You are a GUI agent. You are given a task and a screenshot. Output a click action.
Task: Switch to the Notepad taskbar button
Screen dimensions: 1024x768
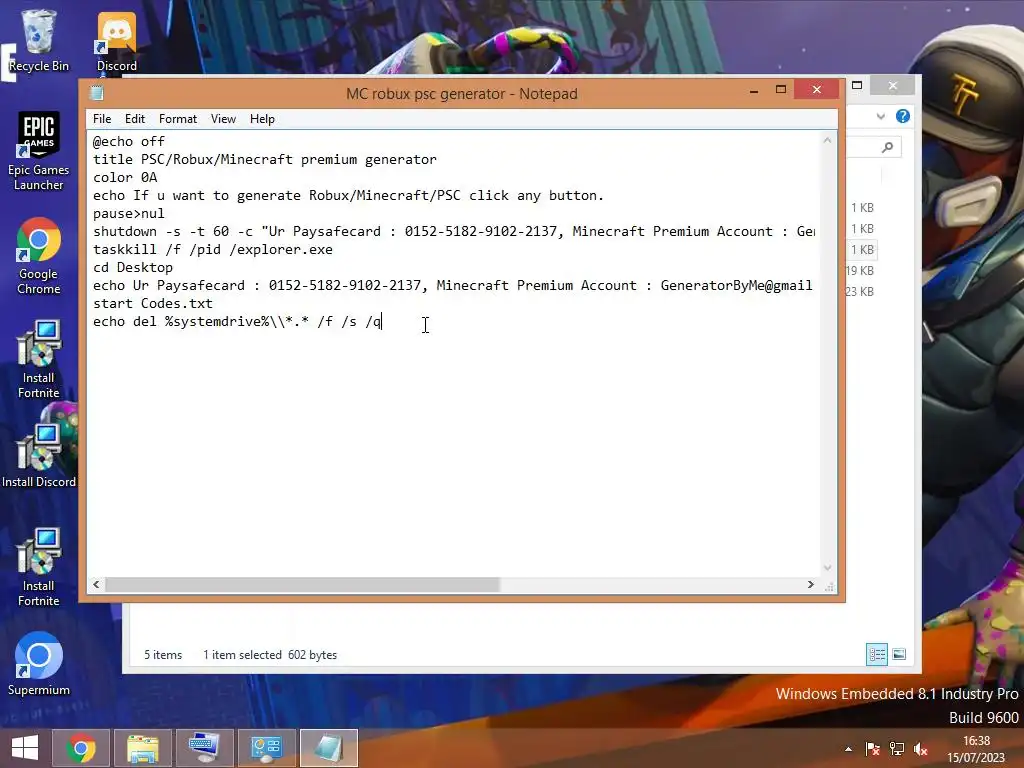328,748
